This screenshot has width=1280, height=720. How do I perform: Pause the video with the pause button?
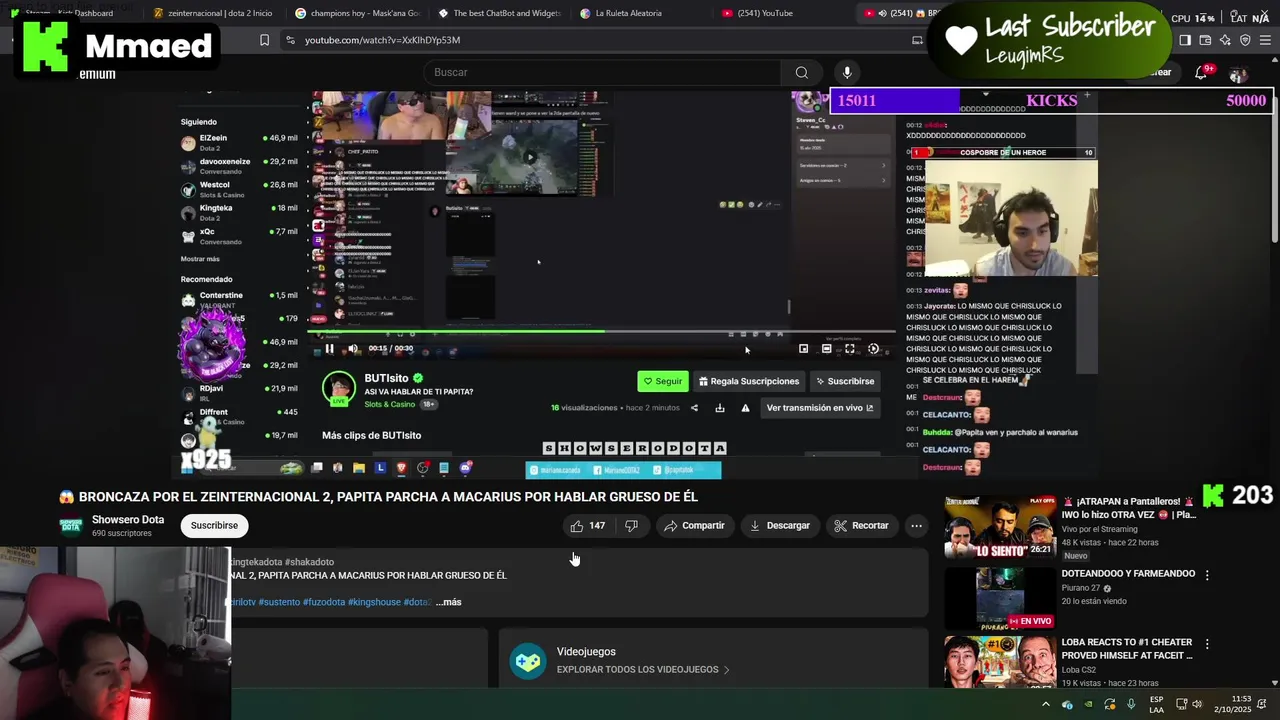329,349
